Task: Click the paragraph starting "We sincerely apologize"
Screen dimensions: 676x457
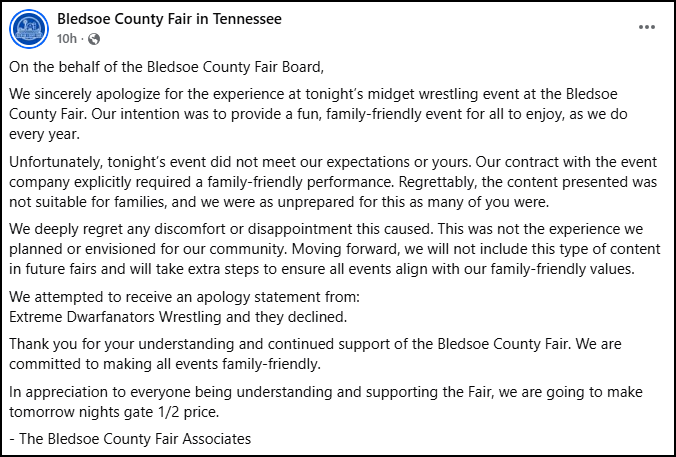Action: [318, 114]
